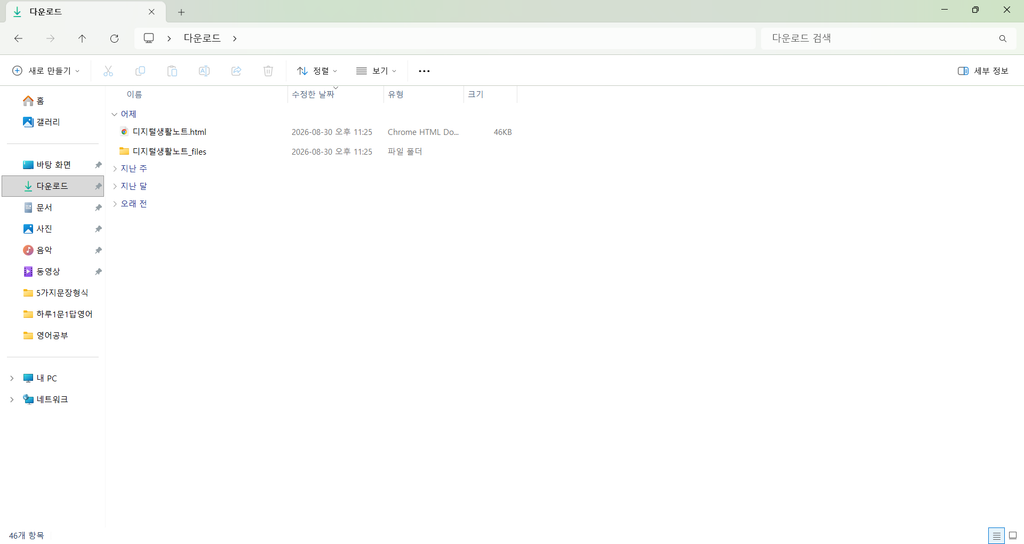Screen dimensions: 1024x544
Task: Click the Copy icon in toolbar
Action: [x=140, y=71]
